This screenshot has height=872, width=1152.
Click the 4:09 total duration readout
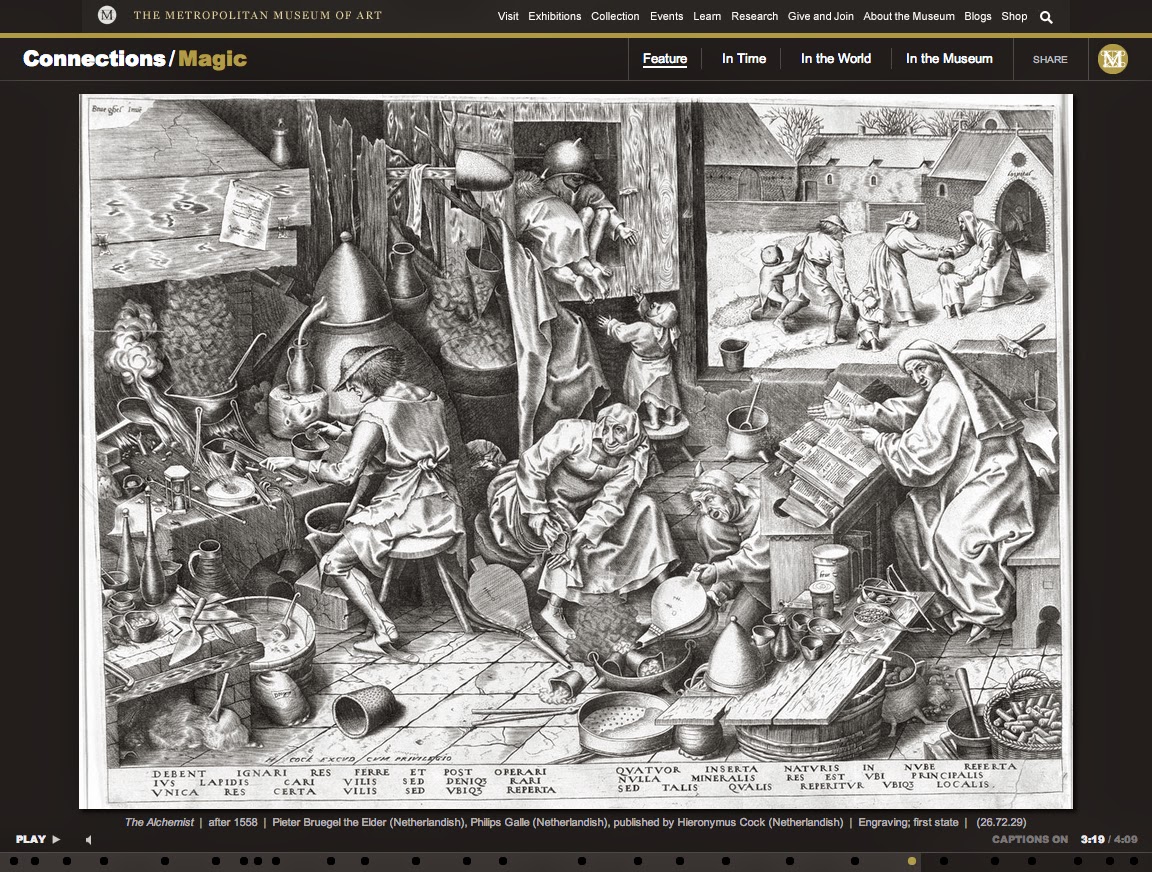1126,839
